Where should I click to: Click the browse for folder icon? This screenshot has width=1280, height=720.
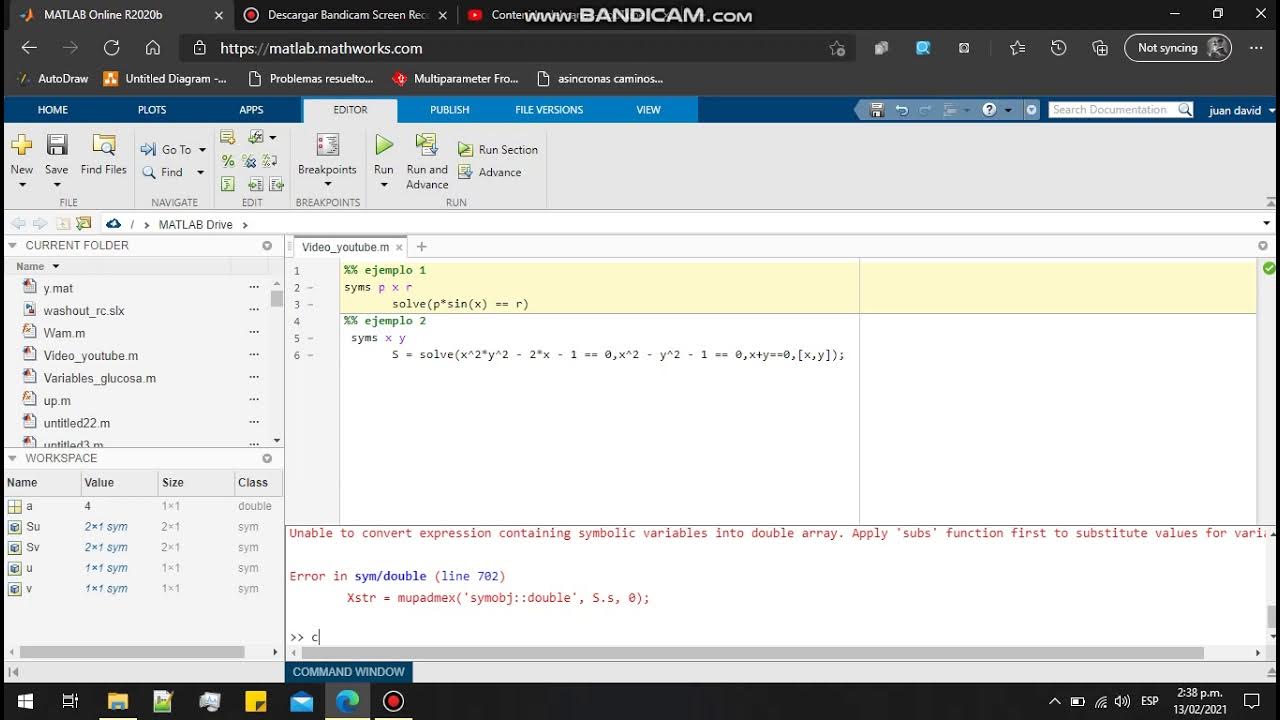pyautogui.click(x=84, y=224)
